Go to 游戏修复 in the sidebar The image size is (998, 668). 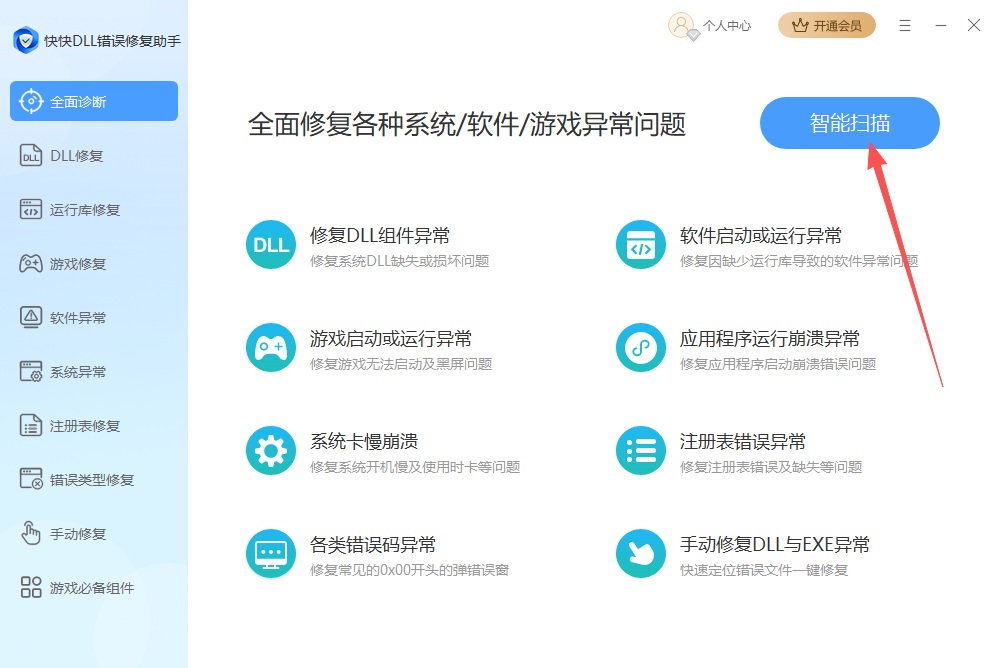tap(78, 264)
